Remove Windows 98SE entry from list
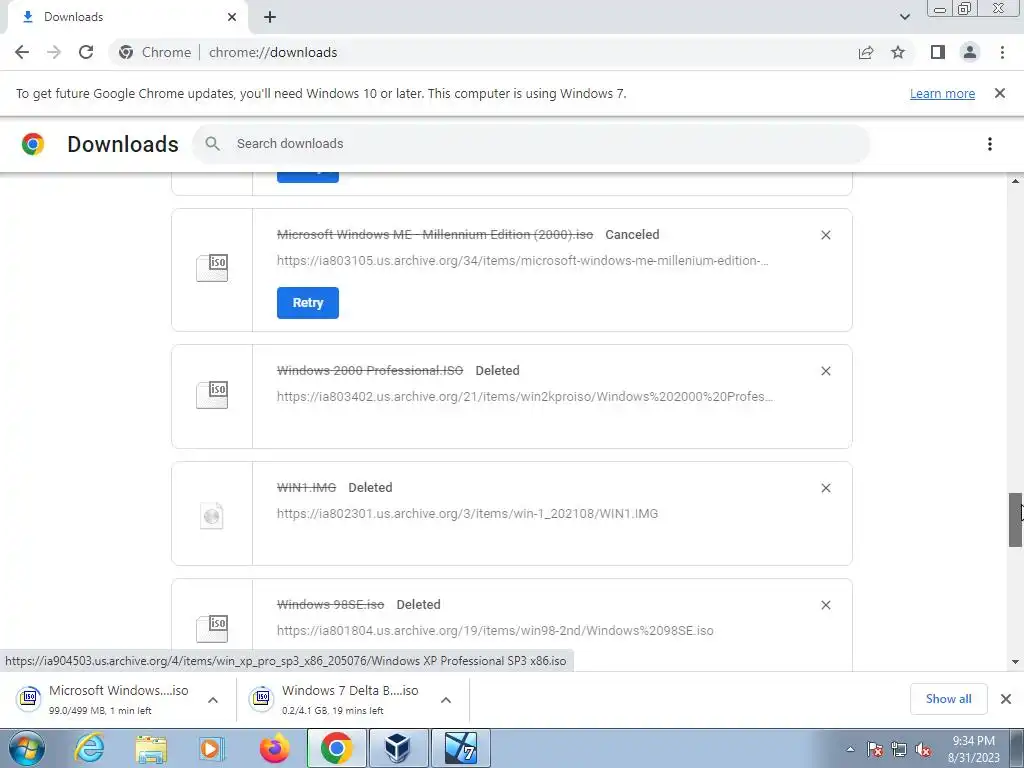Viewport: 1024px width, 768px height. pos(825,605)
